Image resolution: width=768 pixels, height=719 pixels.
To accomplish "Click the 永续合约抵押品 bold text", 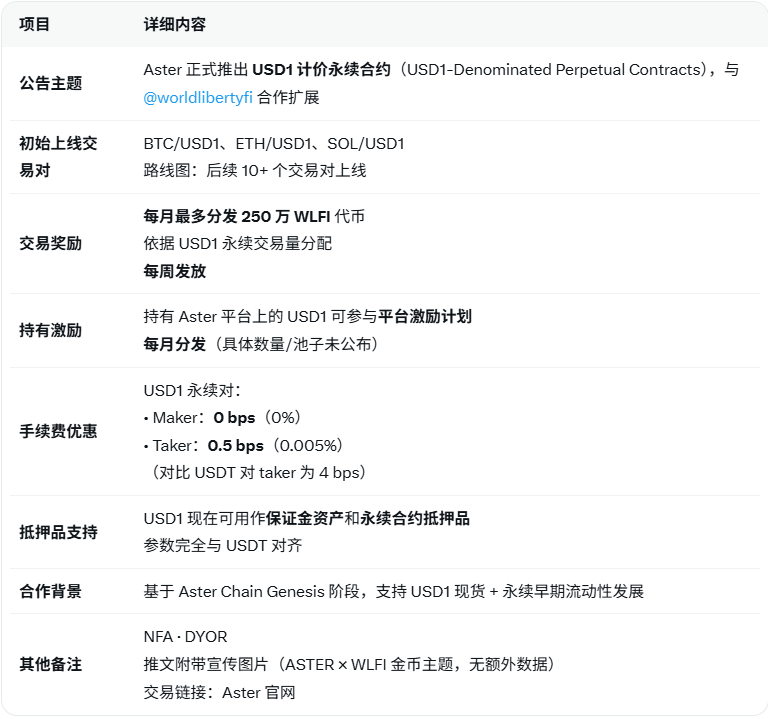I will click(x=415, y=518).
